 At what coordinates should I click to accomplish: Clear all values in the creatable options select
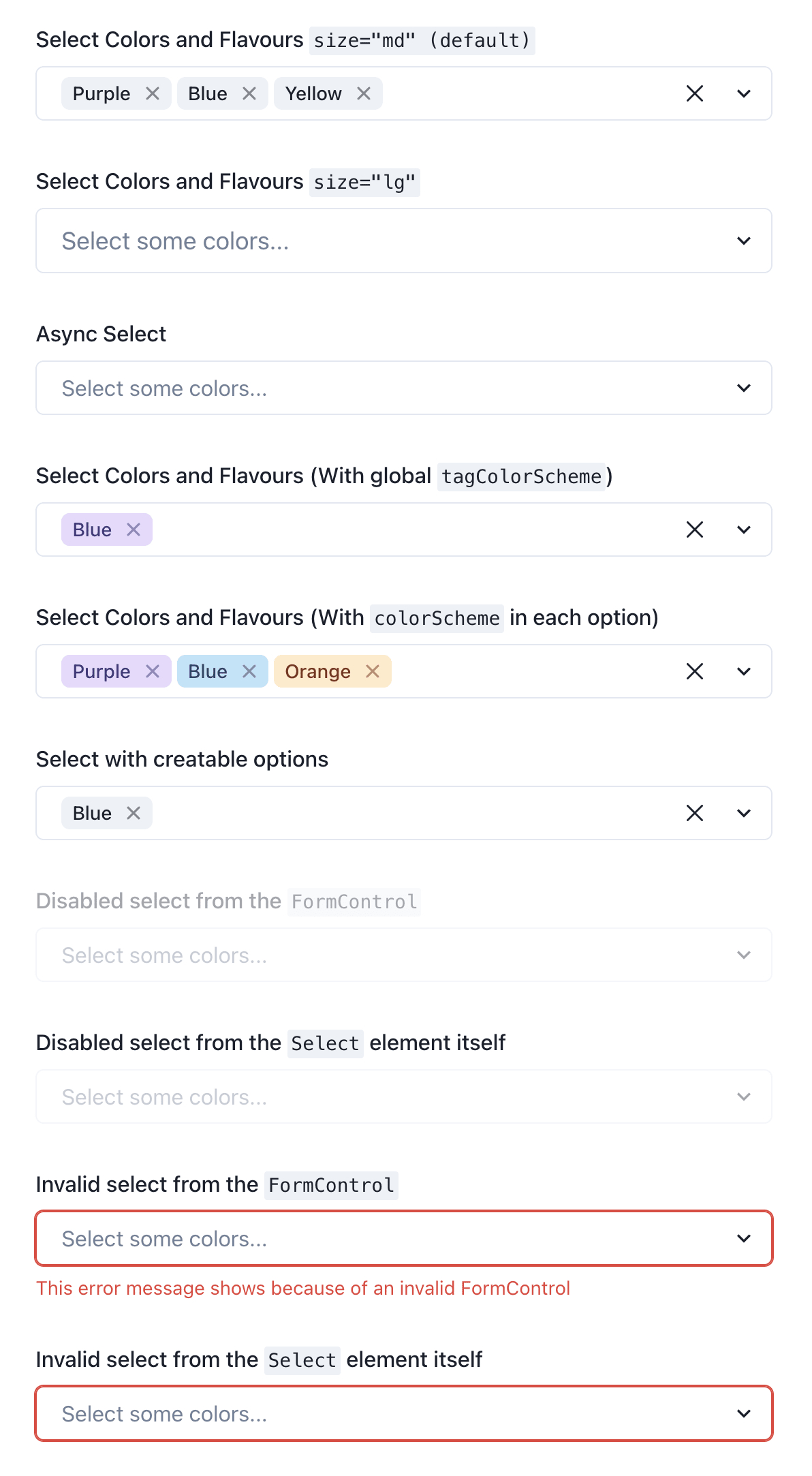[694, 812]
